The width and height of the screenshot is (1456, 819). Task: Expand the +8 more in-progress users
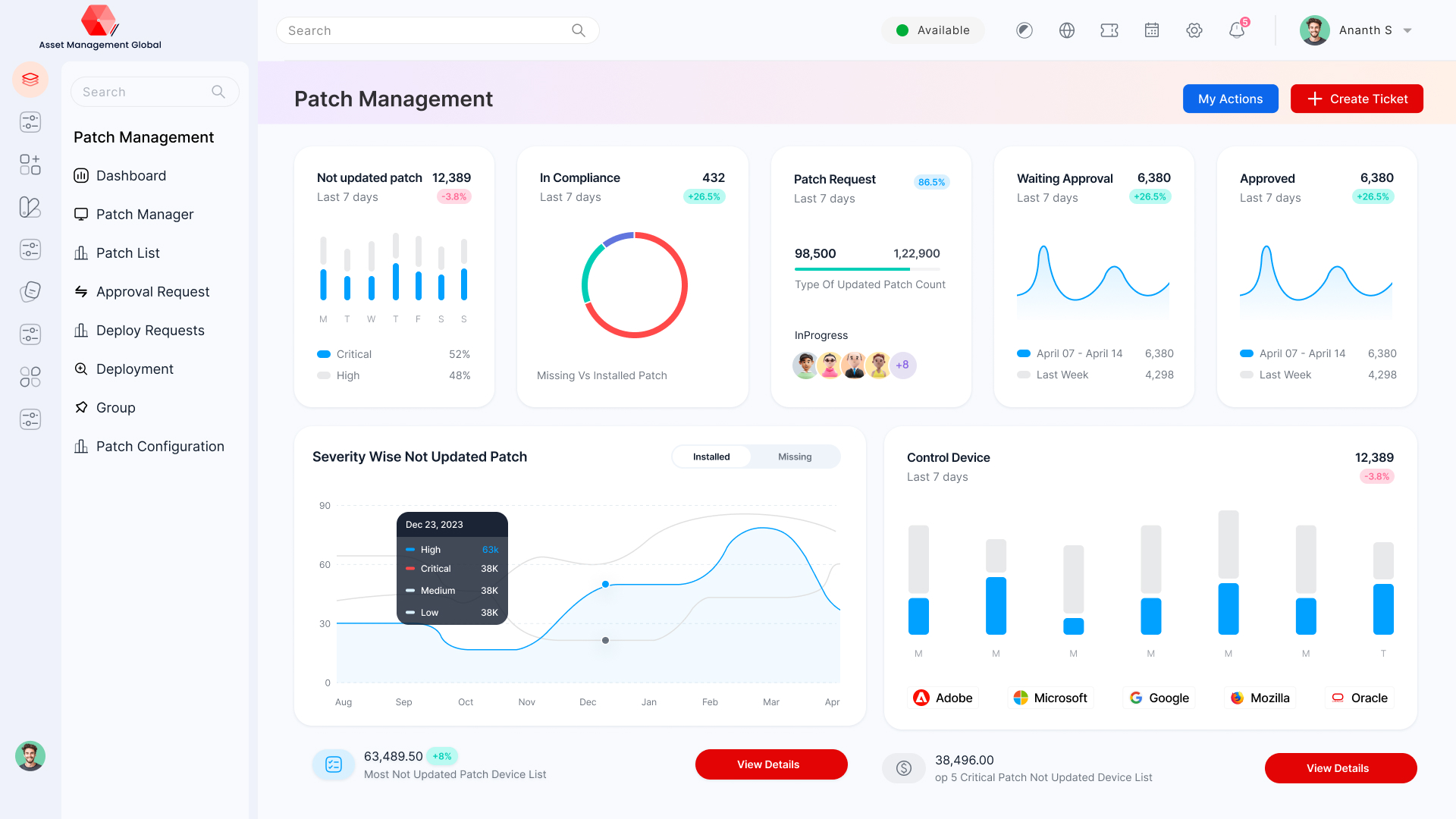tap(902, 365)
